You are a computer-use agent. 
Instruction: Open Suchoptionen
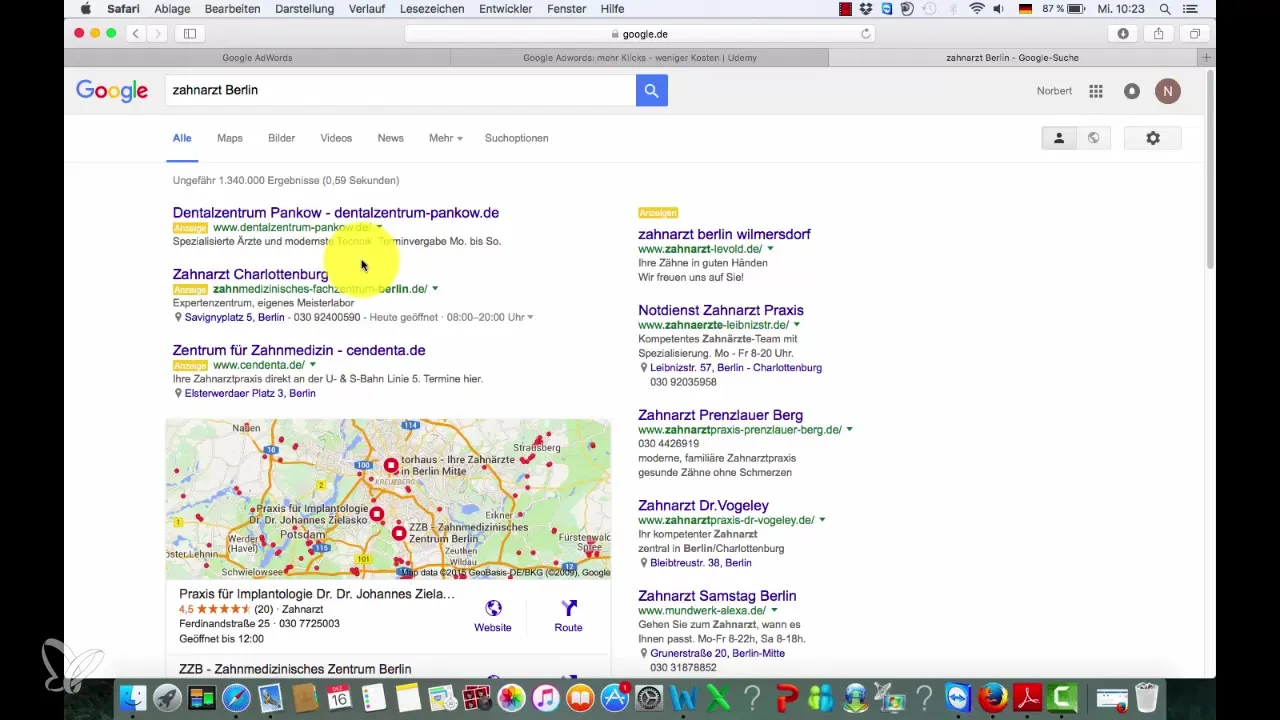click(516, 138)
